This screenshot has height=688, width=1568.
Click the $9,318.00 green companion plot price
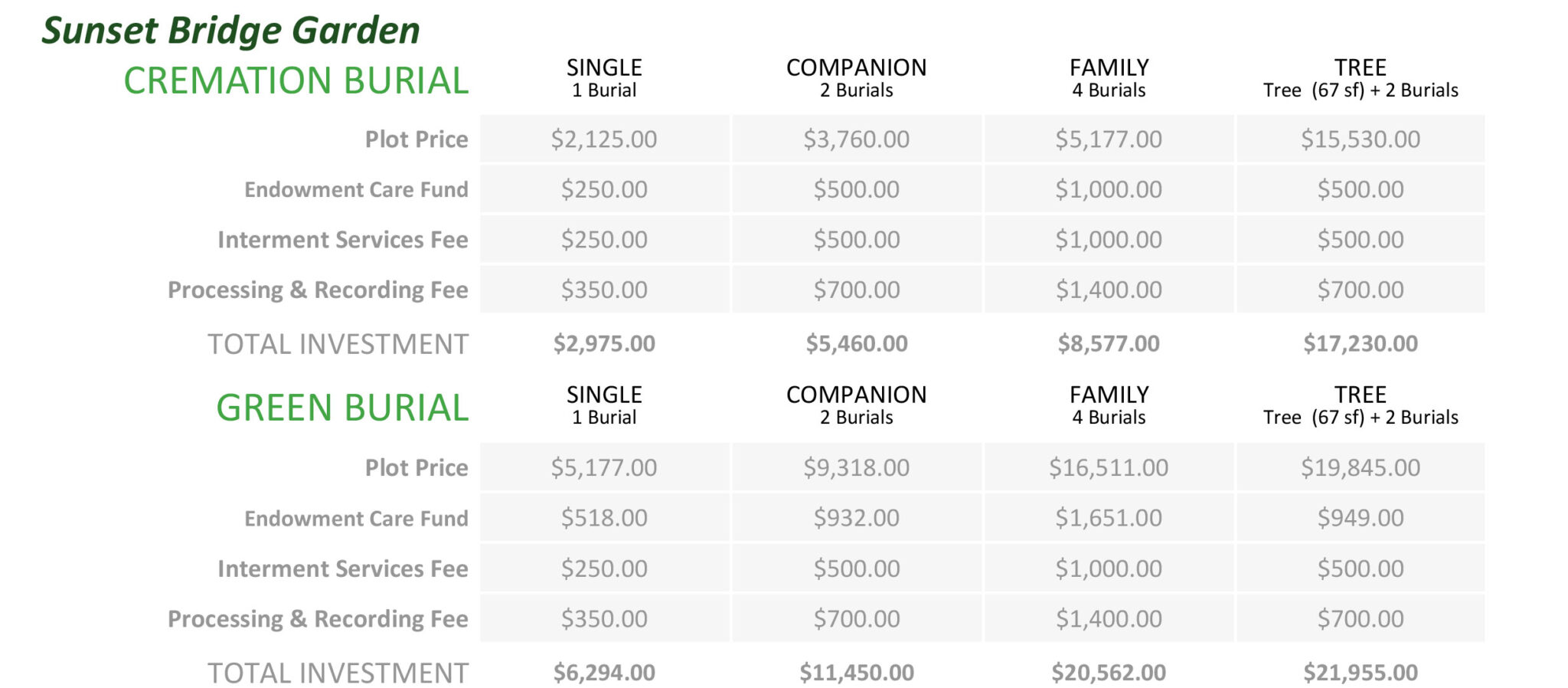coord(856,467)
